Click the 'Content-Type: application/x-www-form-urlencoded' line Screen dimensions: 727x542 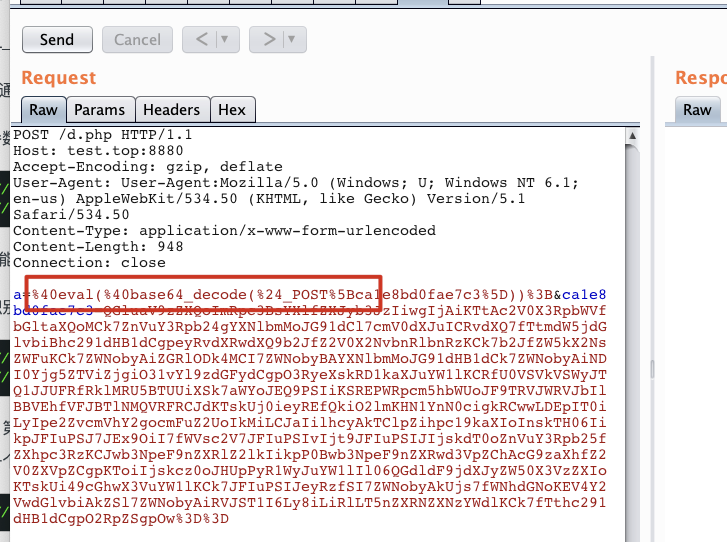point(224,230)
